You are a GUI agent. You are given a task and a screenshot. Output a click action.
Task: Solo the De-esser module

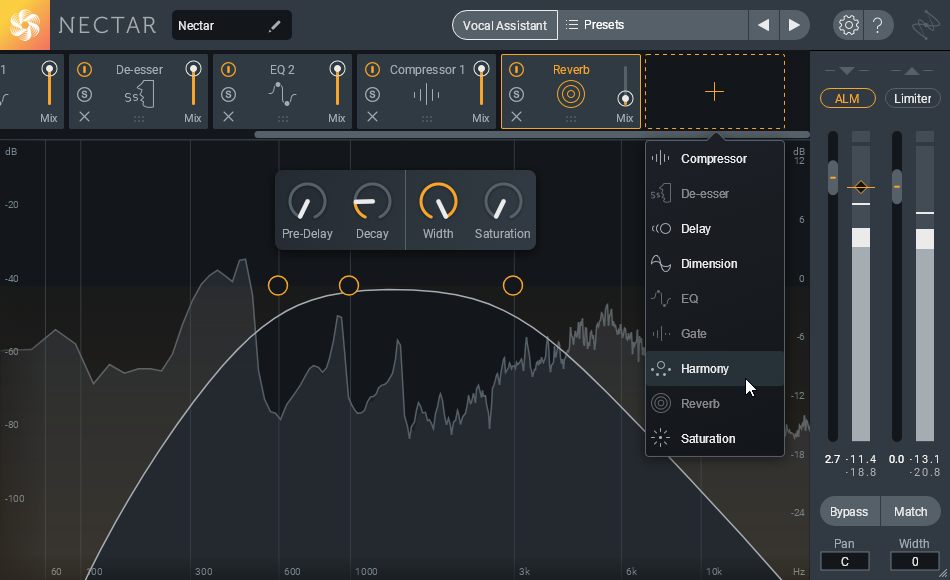point(84,95)
